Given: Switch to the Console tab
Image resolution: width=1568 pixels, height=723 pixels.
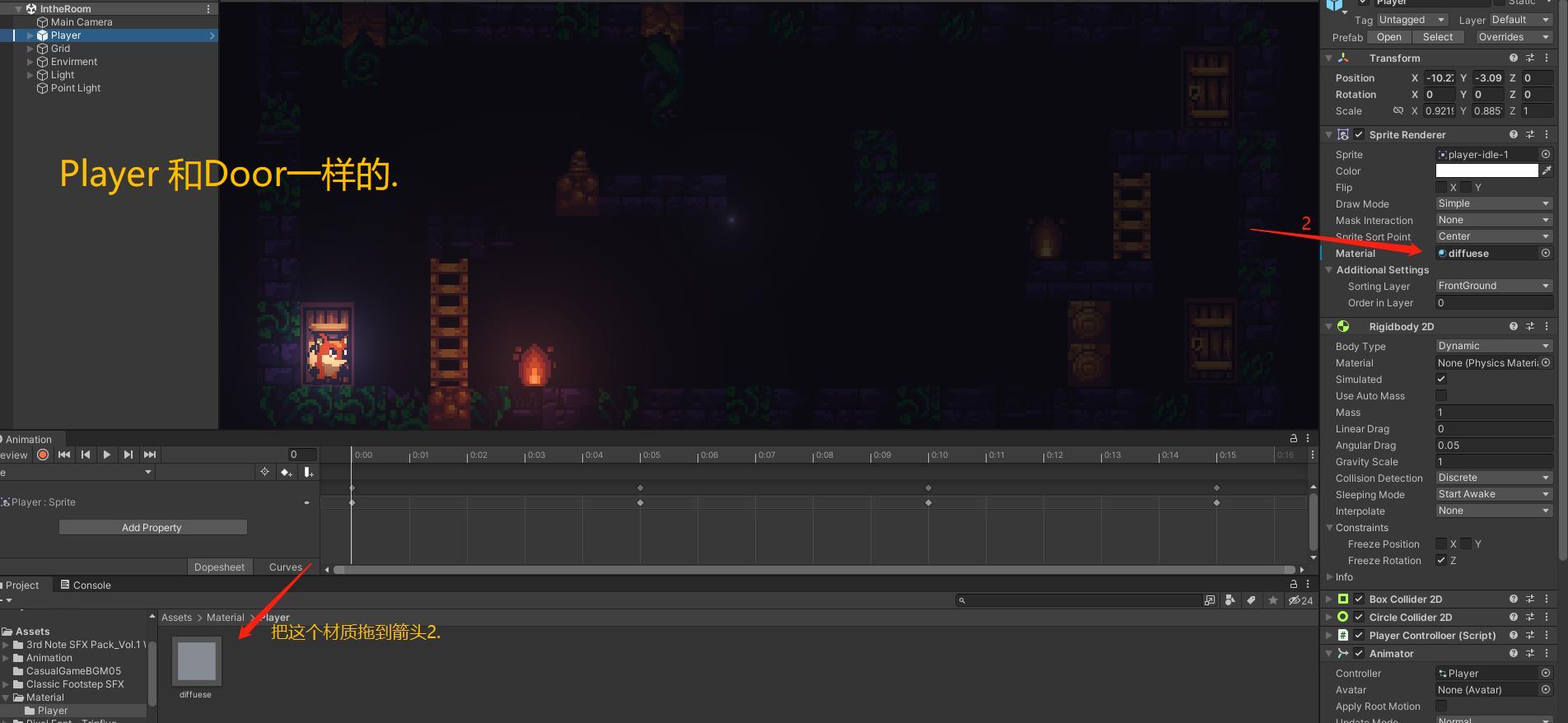Looking at the screenshot, I should (86, 585).
